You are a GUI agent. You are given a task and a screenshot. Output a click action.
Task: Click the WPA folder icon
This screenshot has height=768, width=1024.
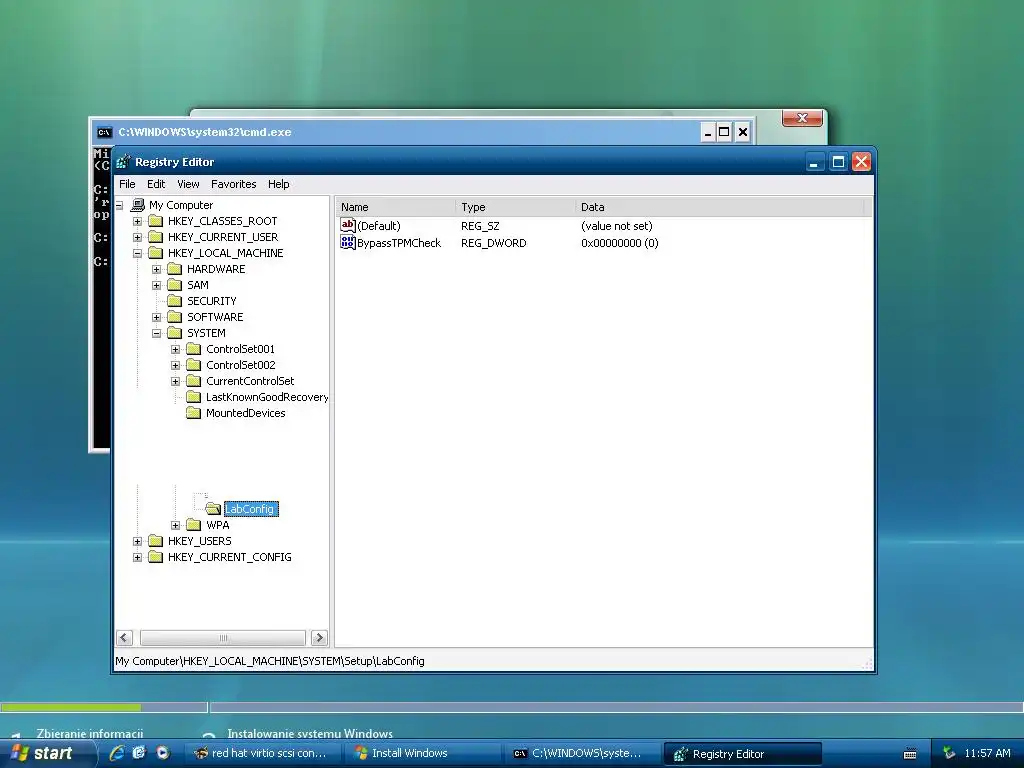click(x=193, y=525)
